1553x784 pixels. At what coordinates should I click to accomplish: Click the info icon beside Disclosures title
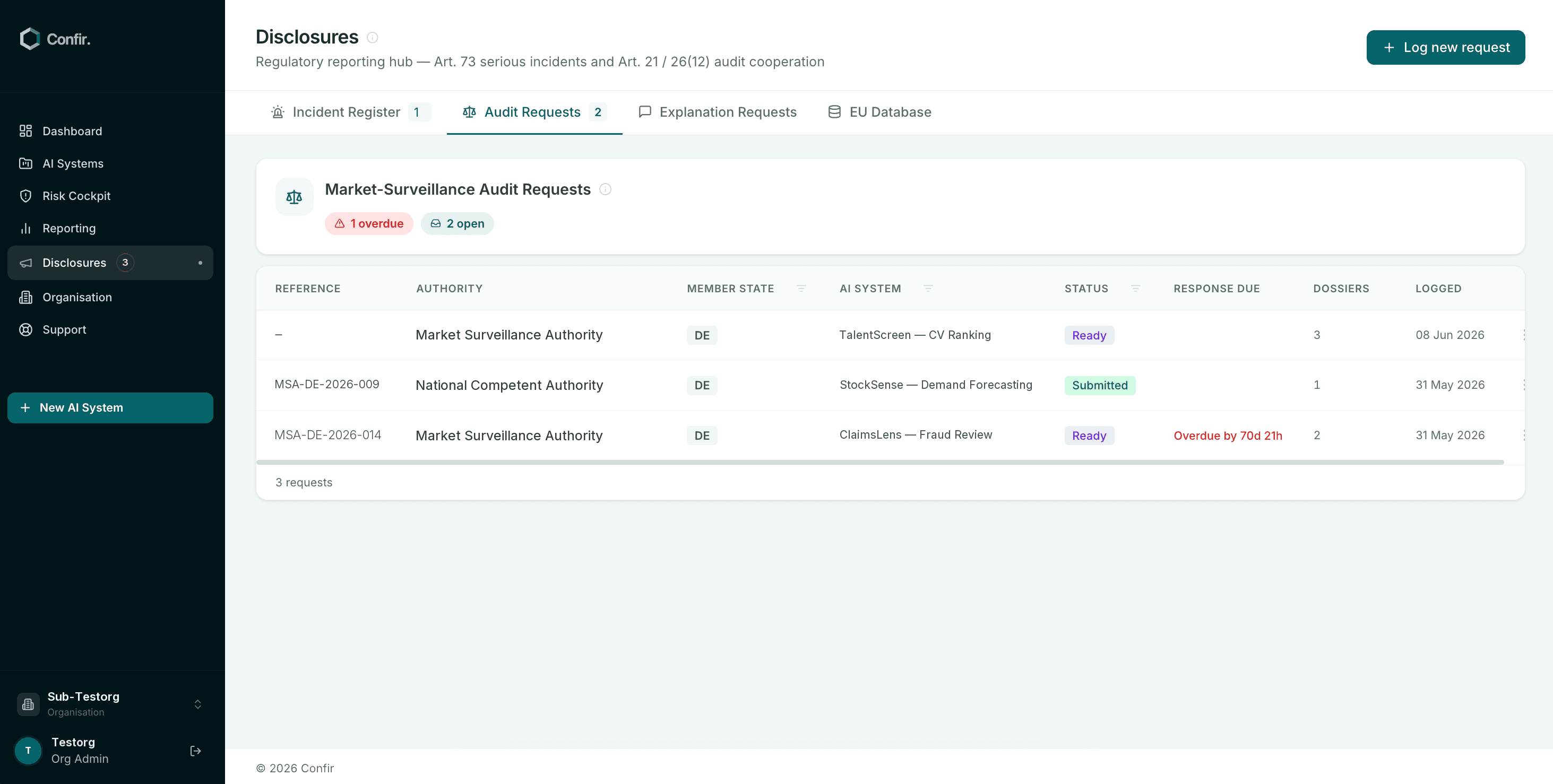373,37
